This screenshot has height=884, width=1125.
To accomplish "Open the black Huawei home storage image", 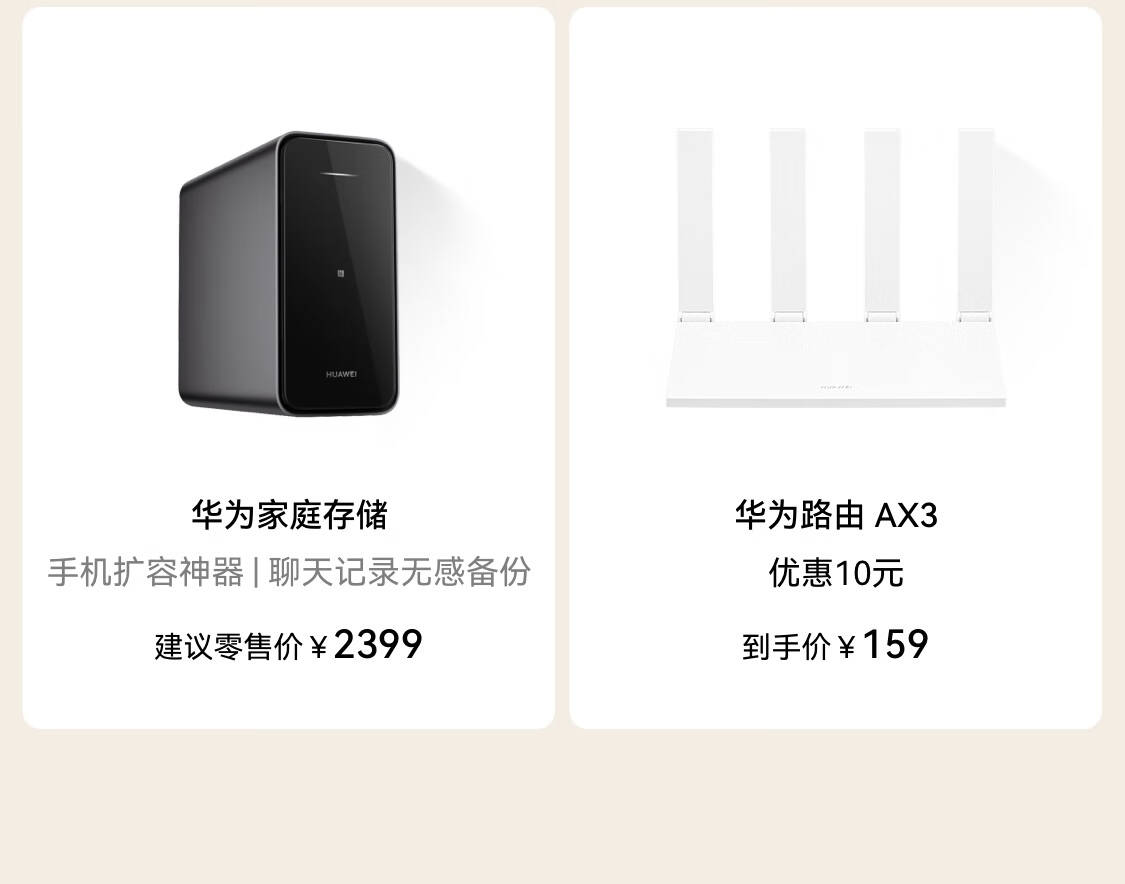I will point(288,273).
